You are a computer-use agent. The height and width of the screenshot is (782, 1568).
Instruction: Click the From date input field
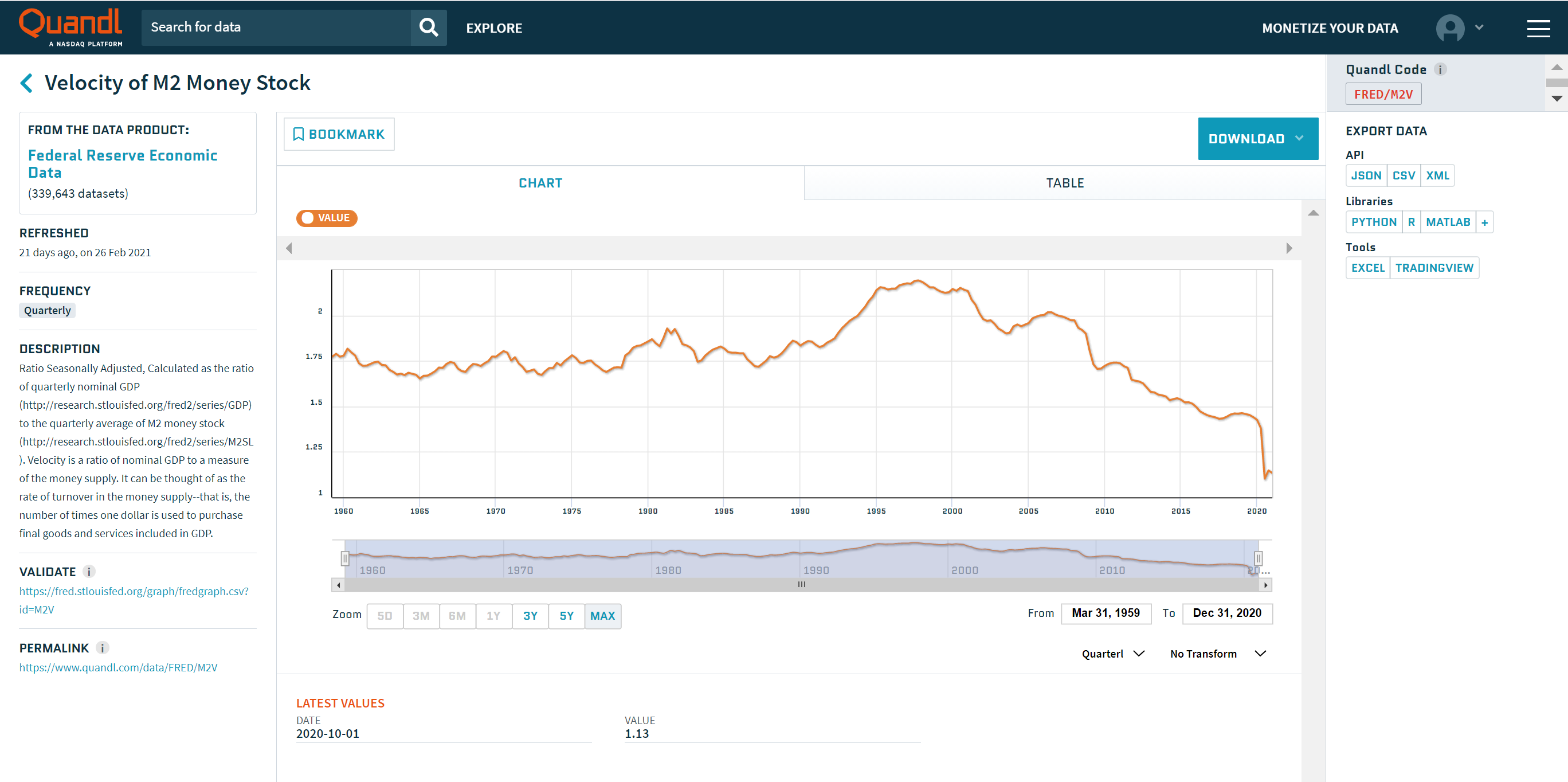click(x=1106, y=613)
